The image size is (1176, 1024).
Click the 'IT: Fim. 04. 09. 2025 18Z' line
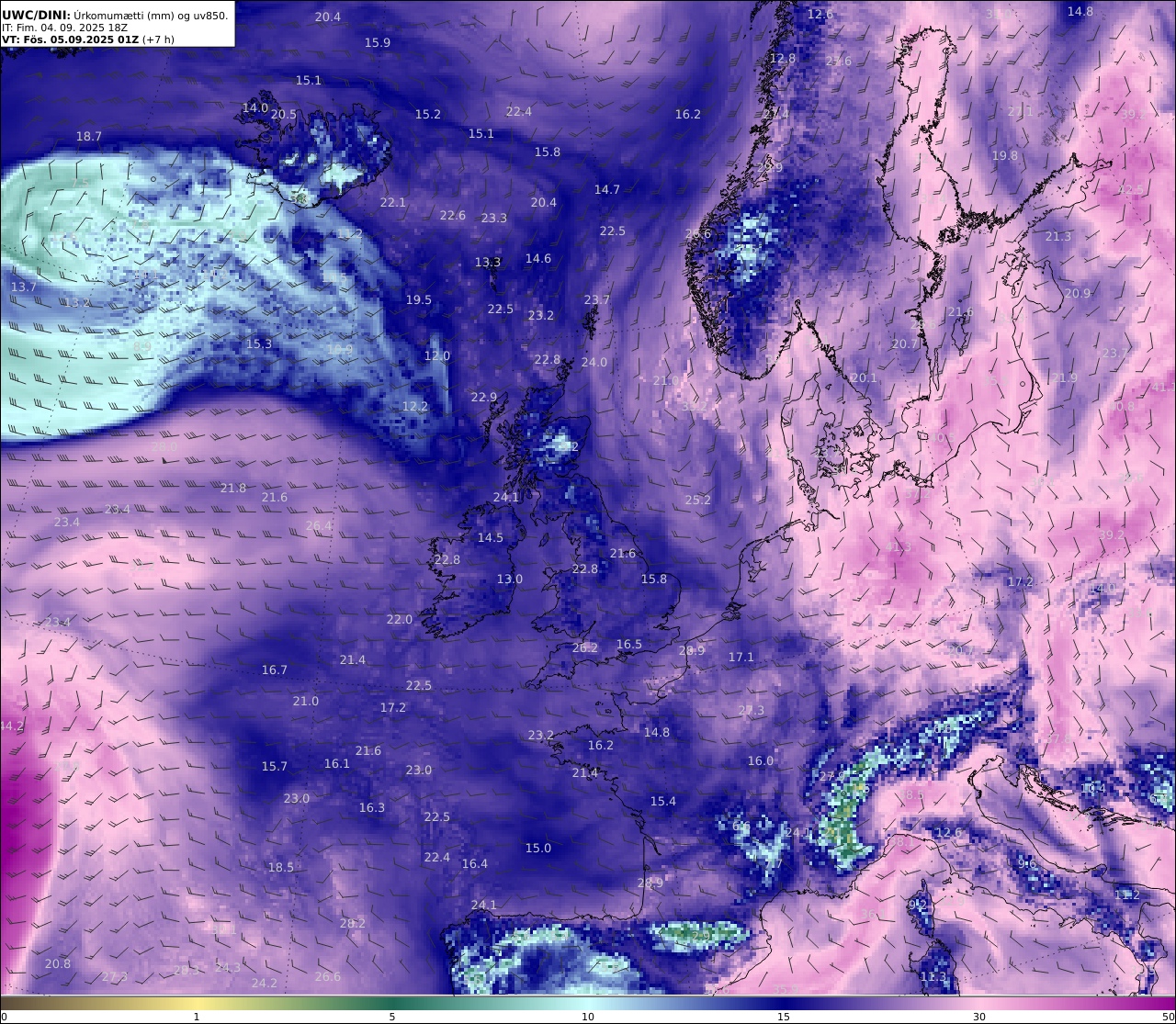click(x=64, y=28)
